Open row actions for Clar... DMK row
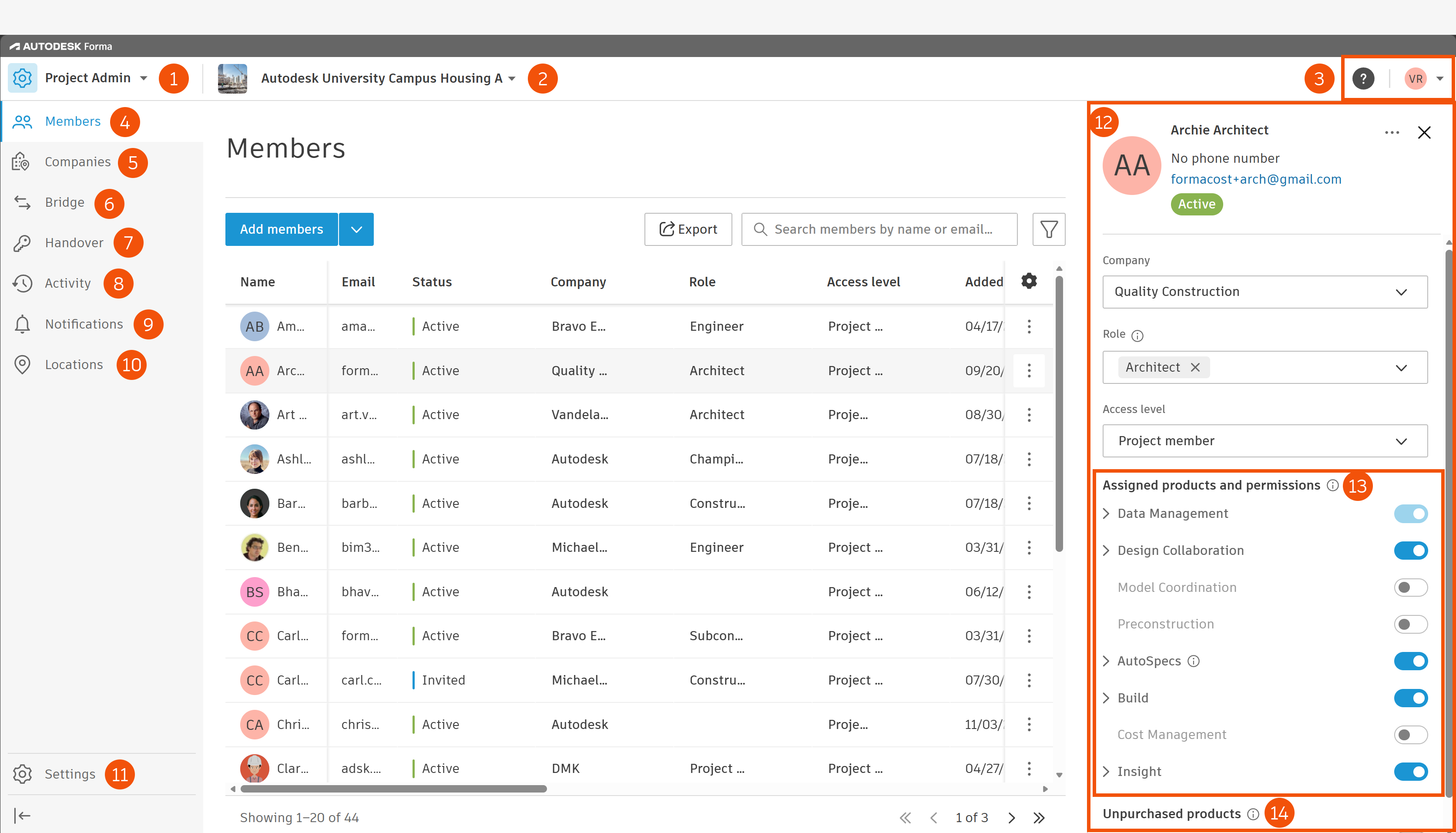Image resolution: width=1456 pixels, height=833 pixels. click(x=1029, y=768)
